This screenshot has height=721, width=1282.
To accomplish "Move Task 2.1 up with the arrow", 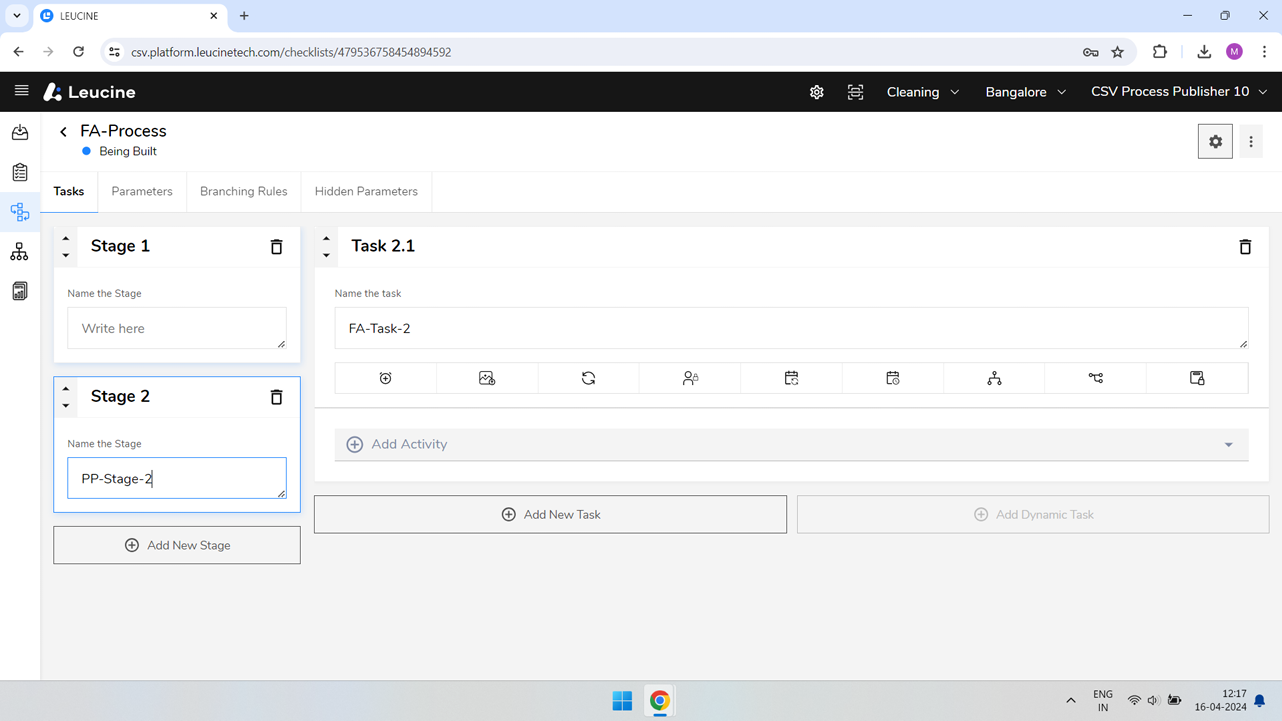I will point(326,239).
